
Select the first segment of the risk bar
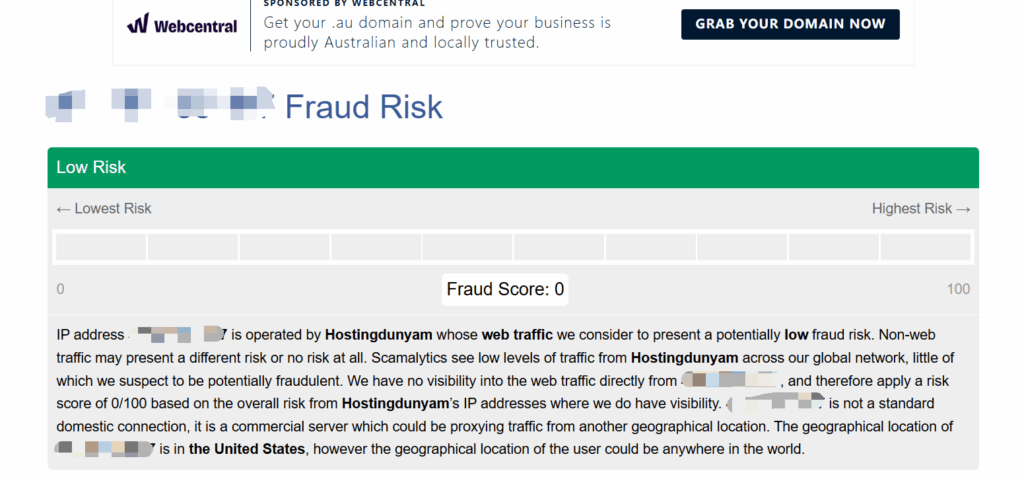point(101,247)
